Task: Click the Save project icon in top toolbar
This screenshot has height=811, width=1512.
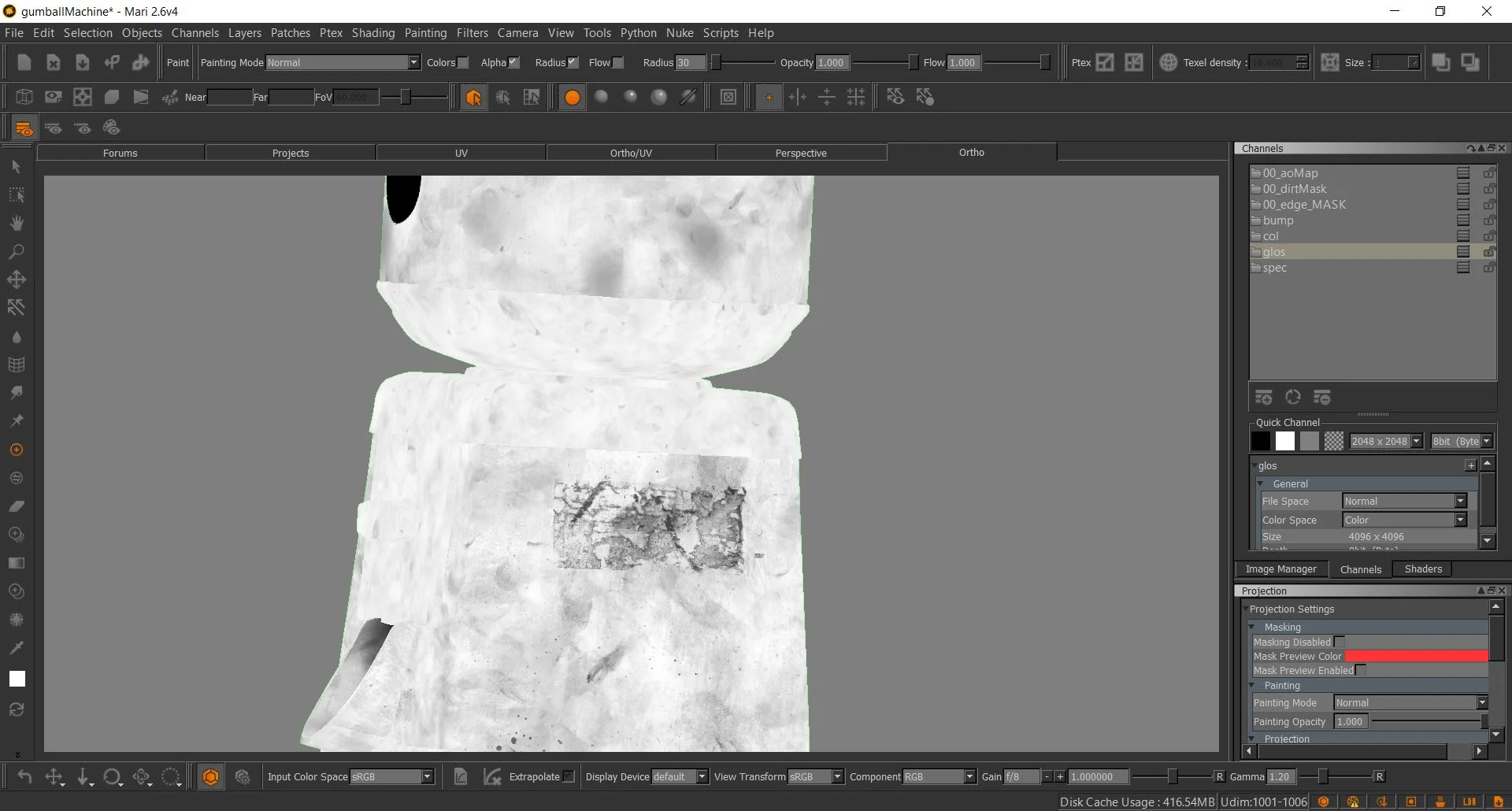Action: click(x=82, y=63)
